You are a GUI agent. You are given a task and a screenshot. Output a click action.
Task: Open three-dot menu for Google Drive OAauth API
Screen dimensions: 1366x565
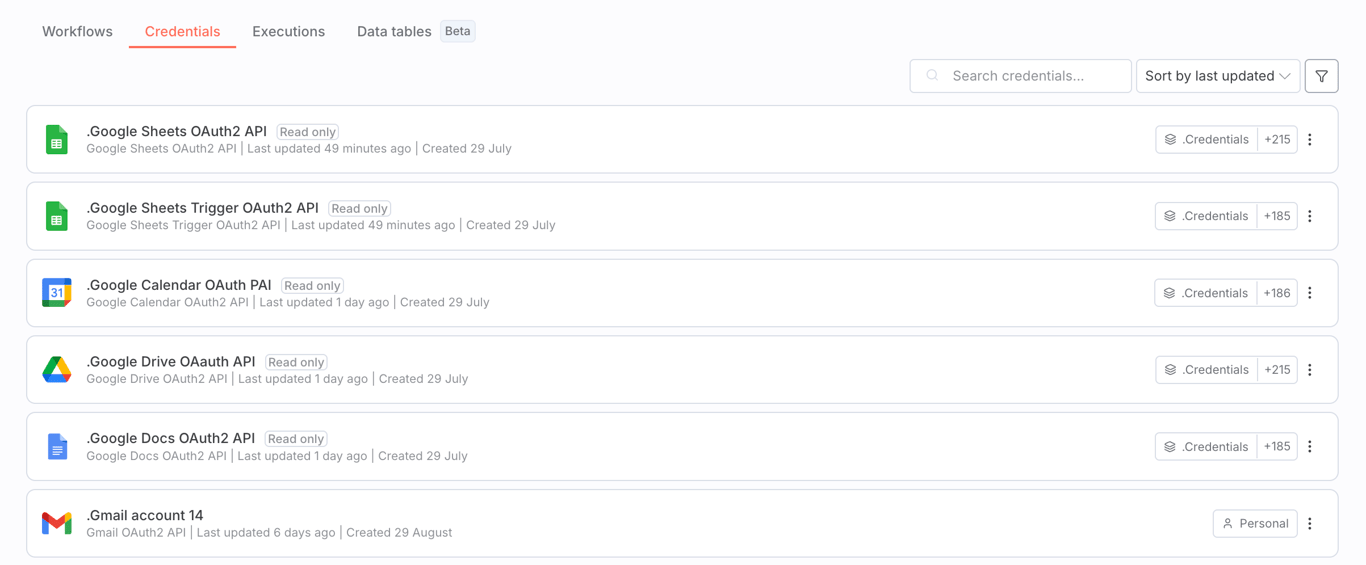pyautogui.click(x=1310, y=370)
